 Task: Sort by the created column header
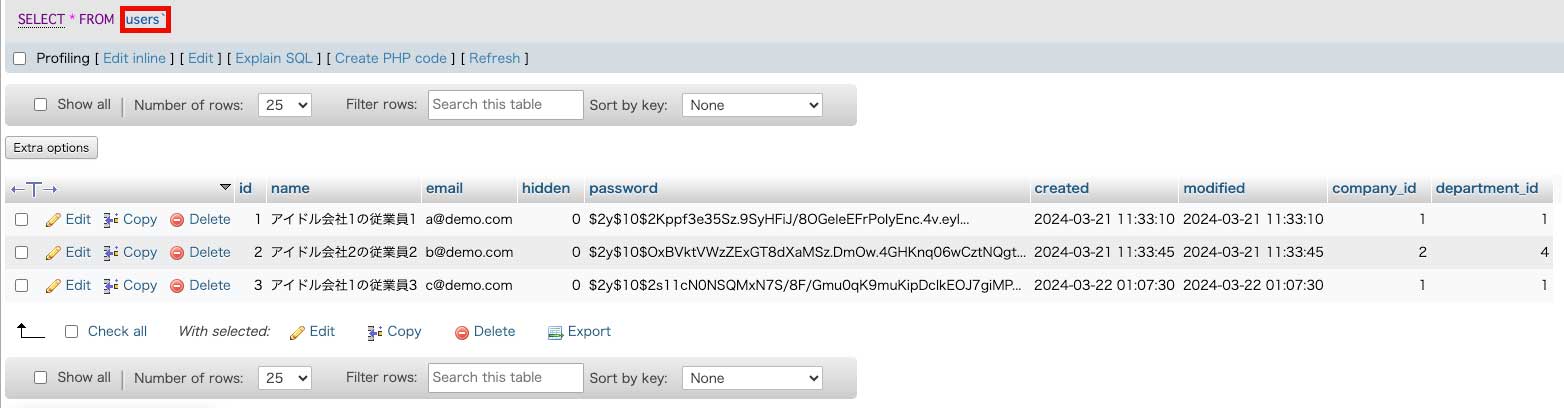pos(1061,188)
